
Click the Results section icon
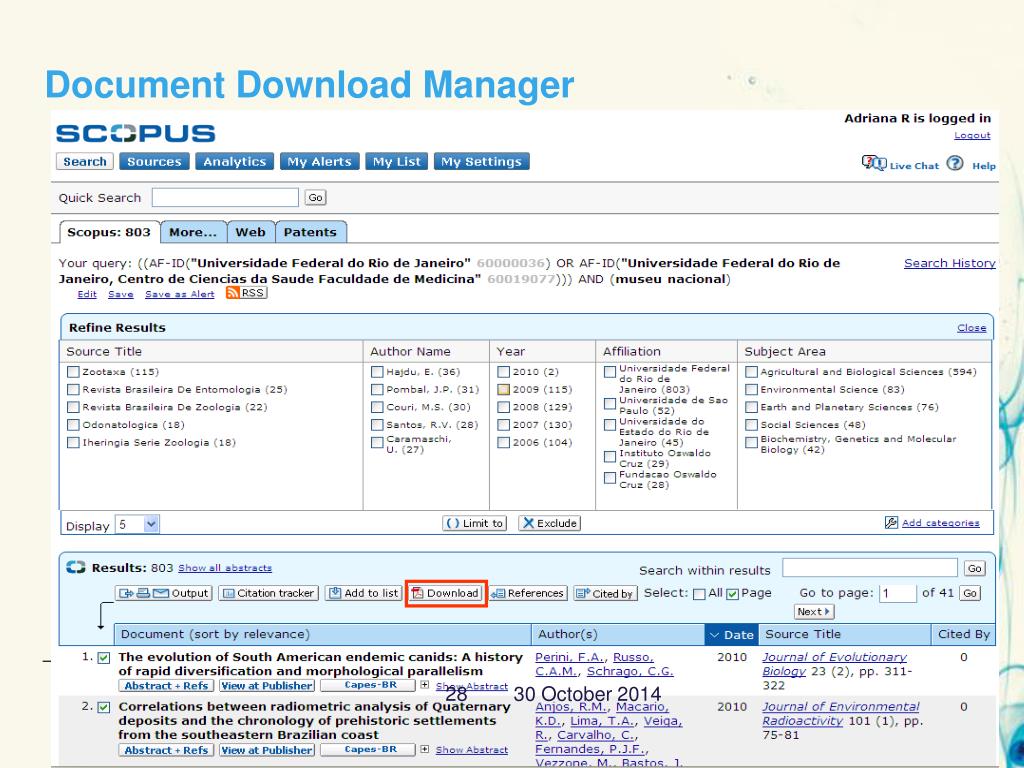click(x=76, y=567)
